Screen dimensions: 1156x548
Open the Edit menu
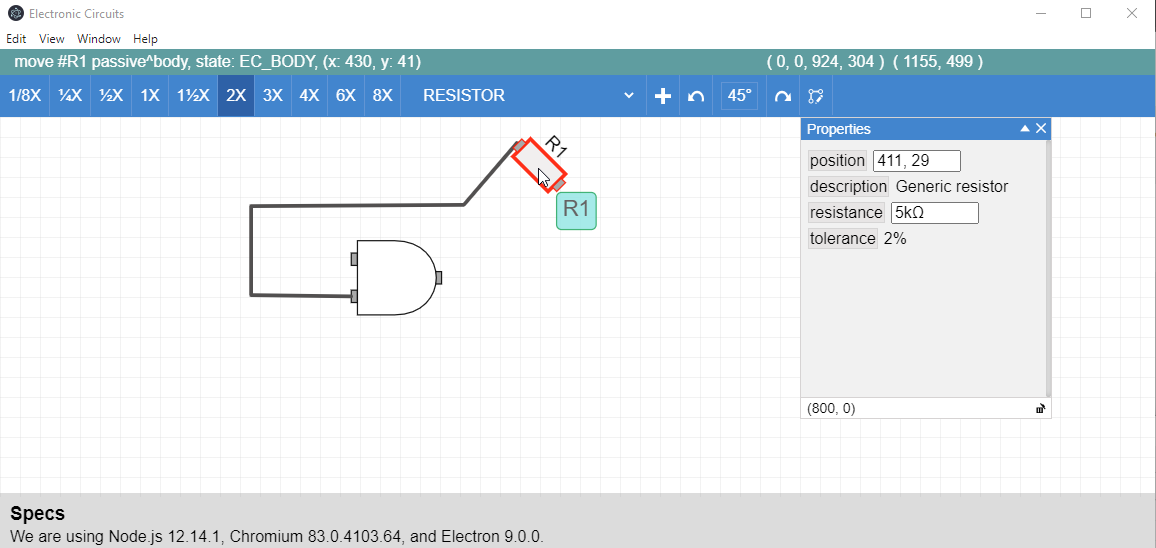16,38
